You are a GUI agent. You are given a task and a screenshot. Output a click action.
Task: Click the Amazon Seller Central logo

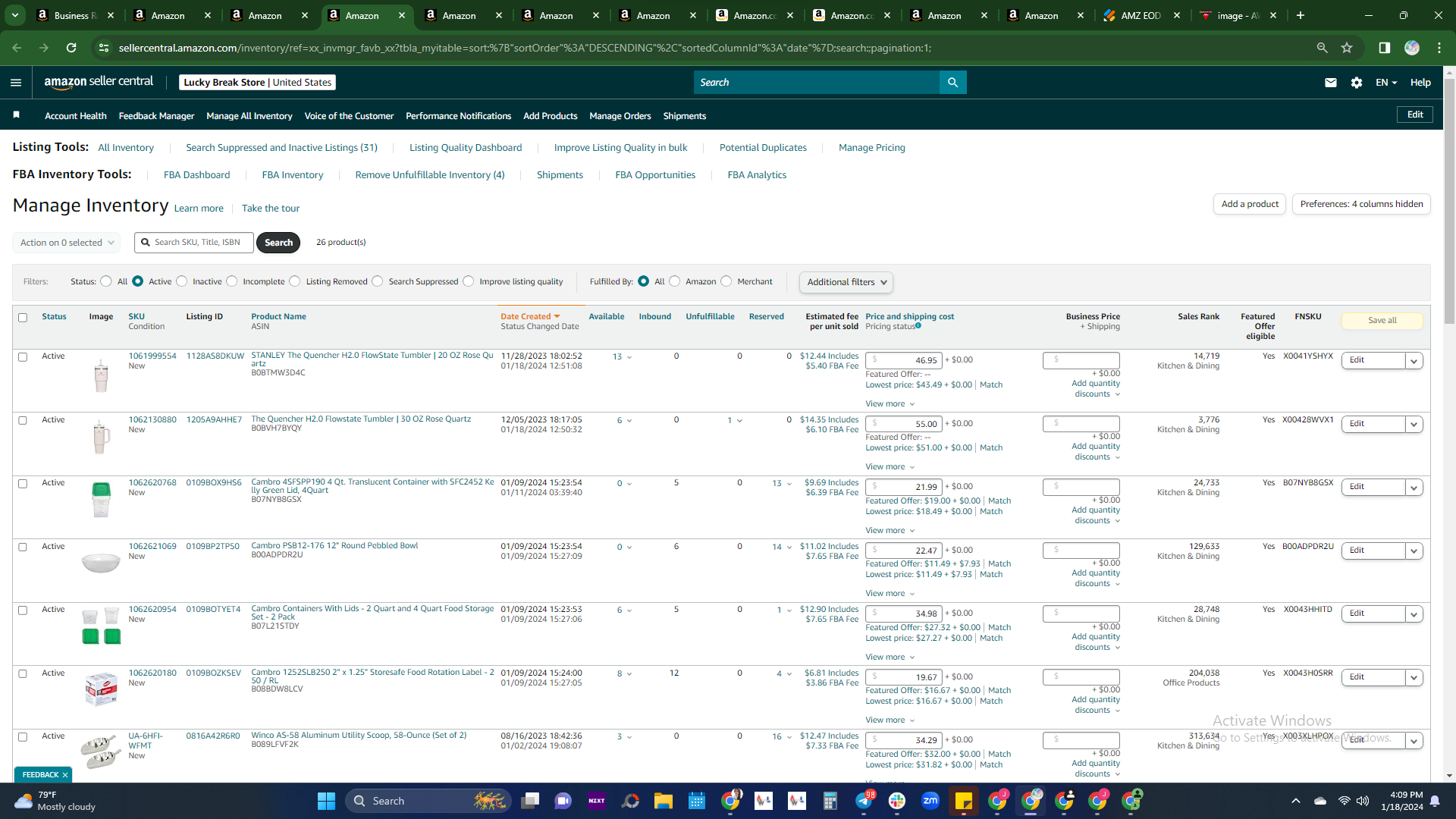pos(99,82)
